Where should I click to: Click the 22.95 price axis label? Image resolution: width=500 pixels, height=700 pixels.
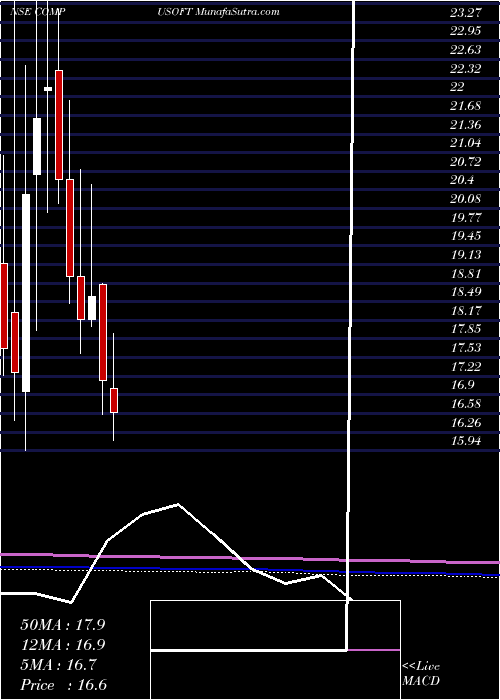tap(466, 31)
